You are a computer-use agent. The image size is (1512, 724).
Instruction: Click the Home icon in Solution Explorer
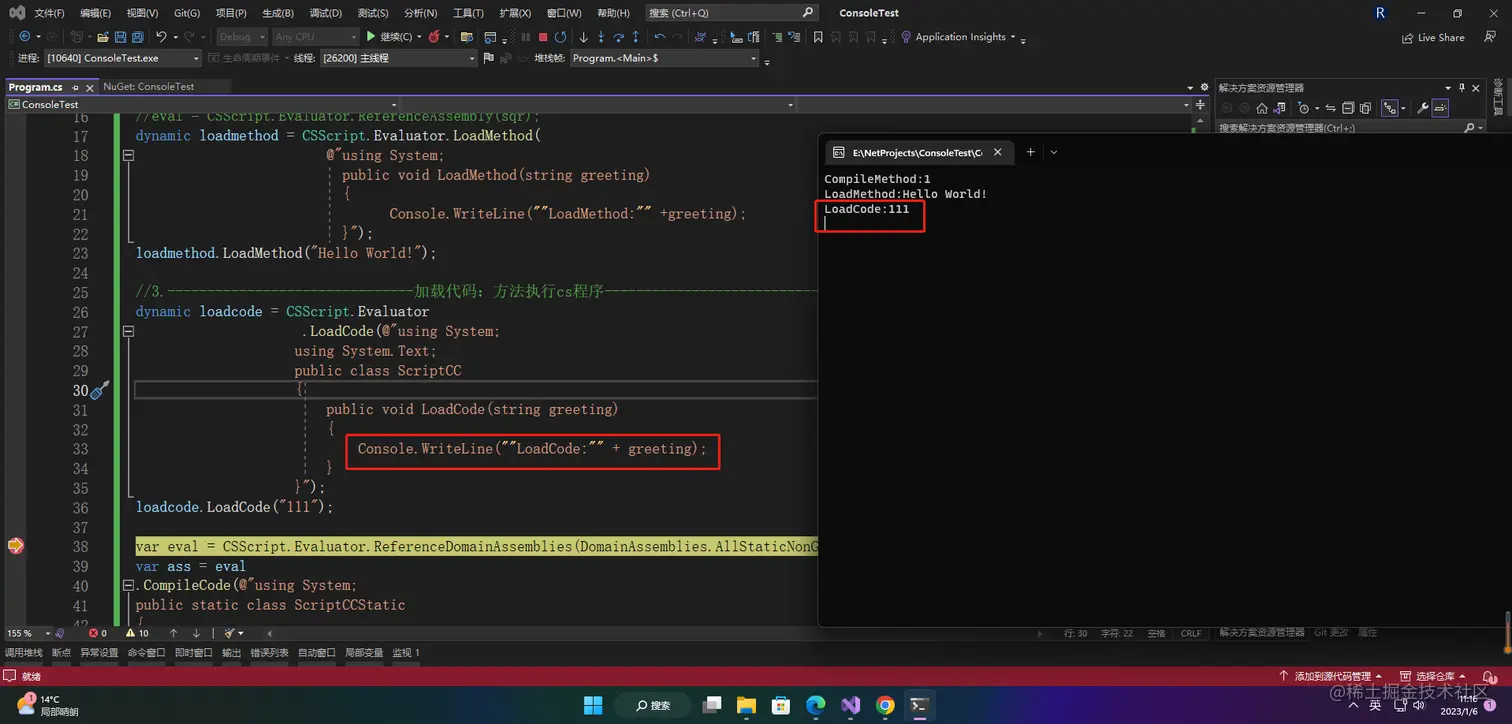[x=1262, y=108]
